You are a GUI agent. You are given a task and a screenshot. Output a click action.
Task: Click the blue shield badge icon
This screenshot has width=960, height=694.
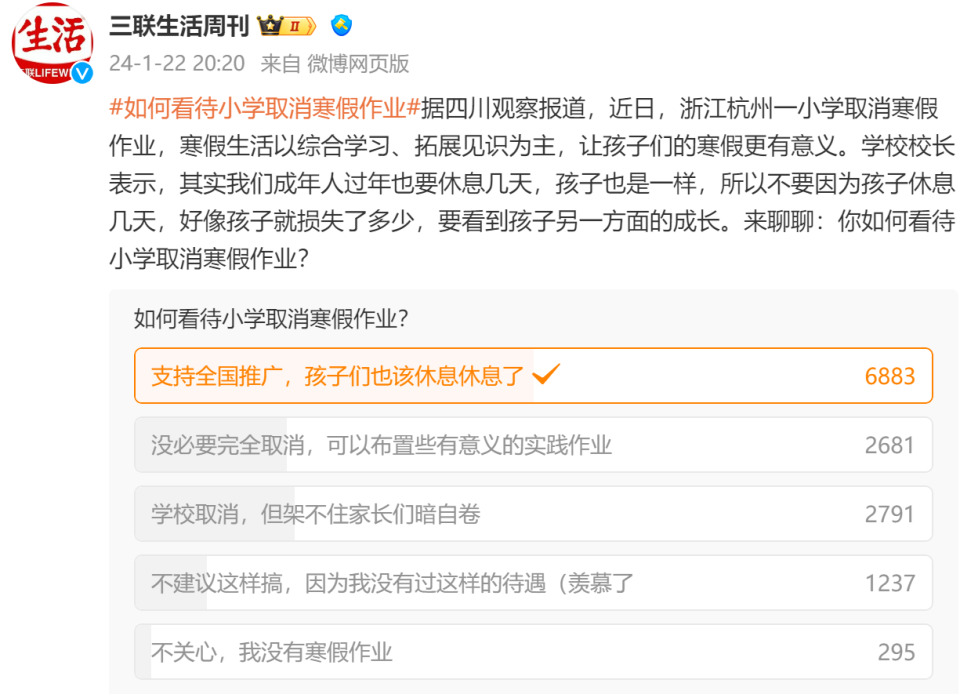pos(341,26)
